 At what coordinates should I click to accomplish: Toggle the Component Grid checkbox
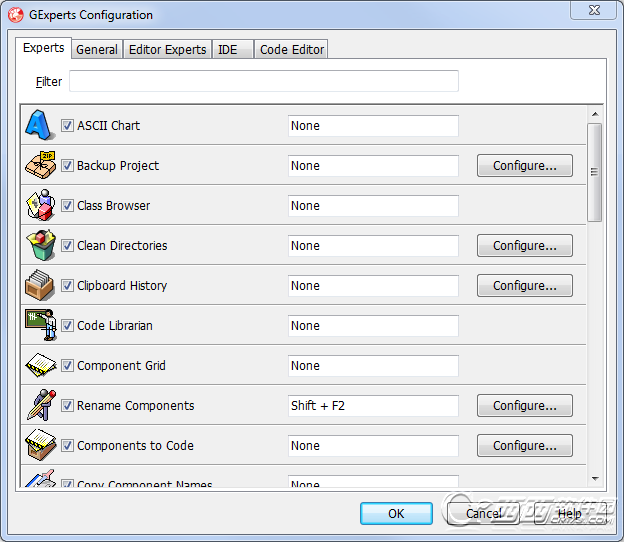[67, 366]
